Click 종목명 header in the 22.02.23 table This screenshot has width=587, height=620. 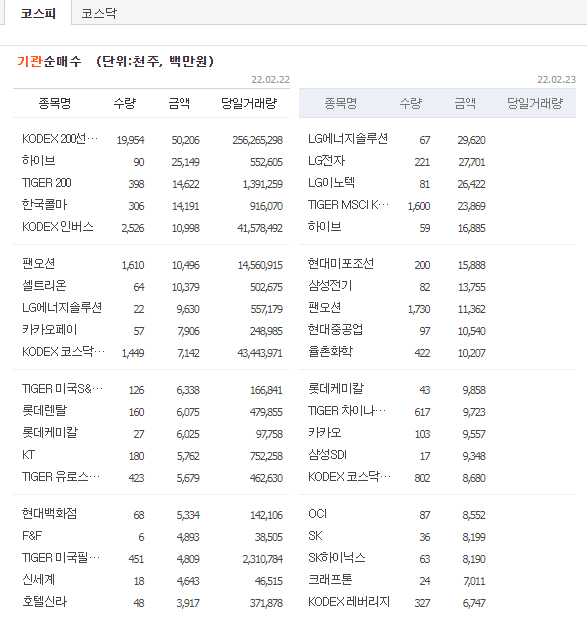click(x=340, y=103)
